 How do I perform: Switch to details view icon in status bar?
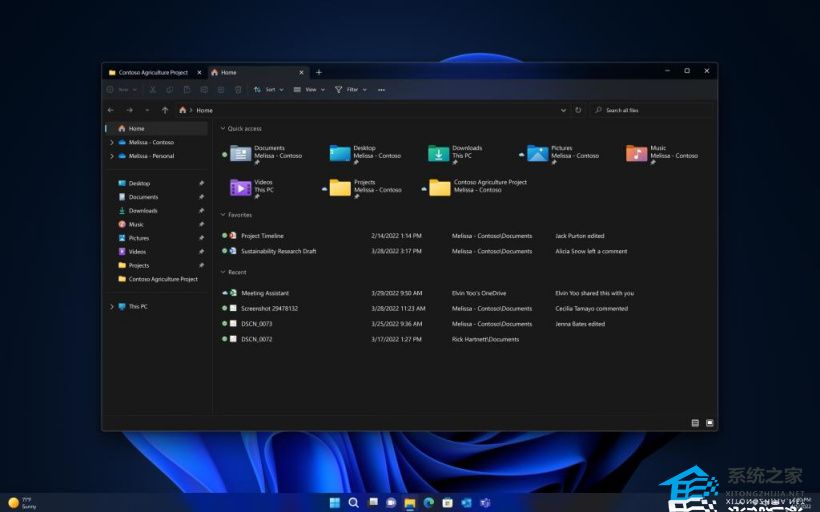pyautogui.click(x=695, y=423)
